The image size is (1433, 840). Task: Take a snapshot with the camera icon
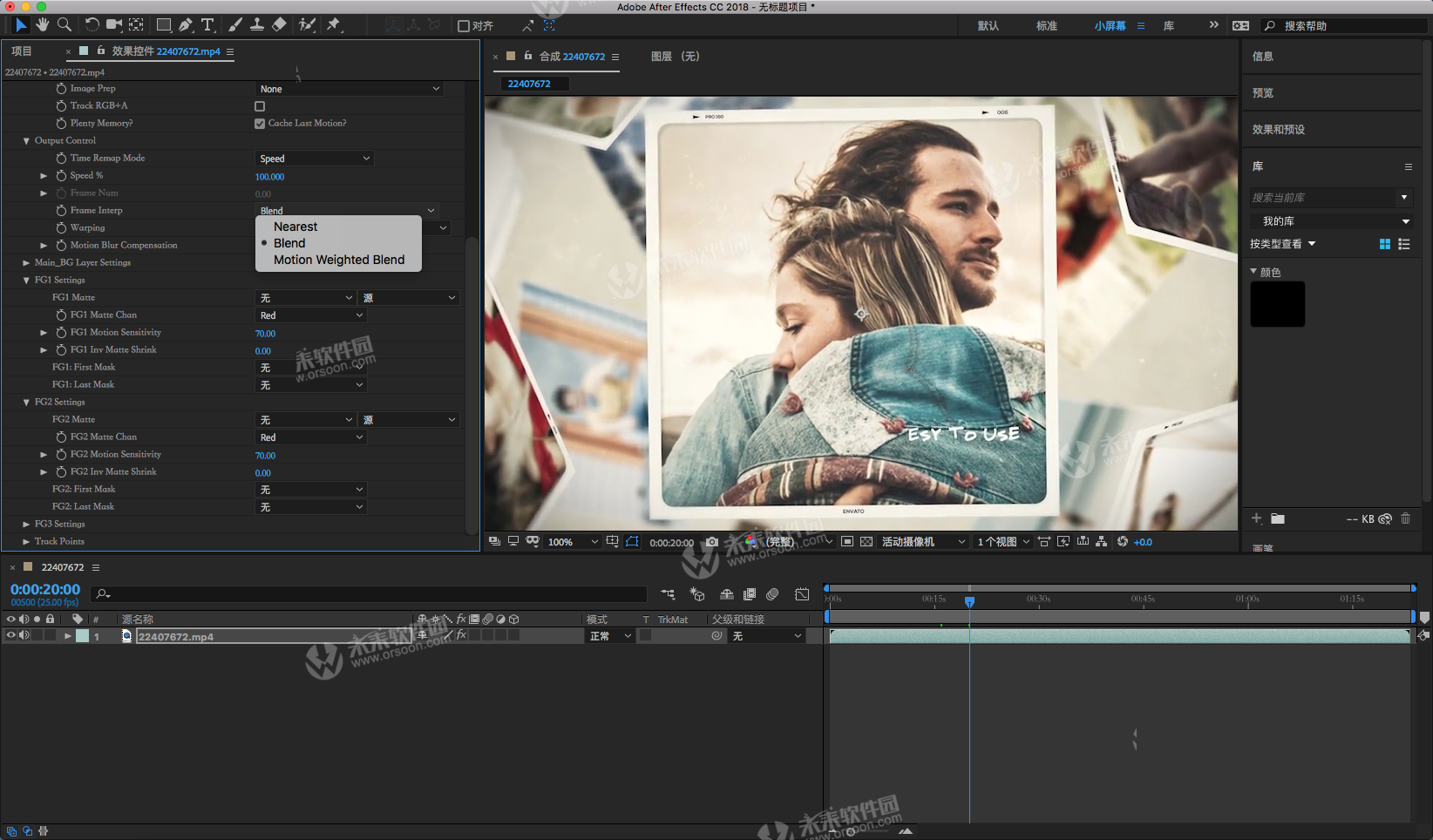click(712, 542)
